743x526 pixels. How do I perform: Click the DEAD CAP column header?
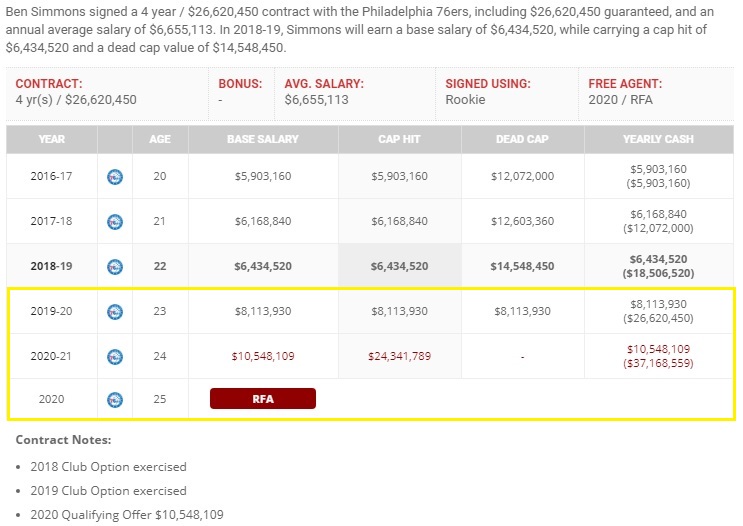pyautogui.click(x=522, y=139)
